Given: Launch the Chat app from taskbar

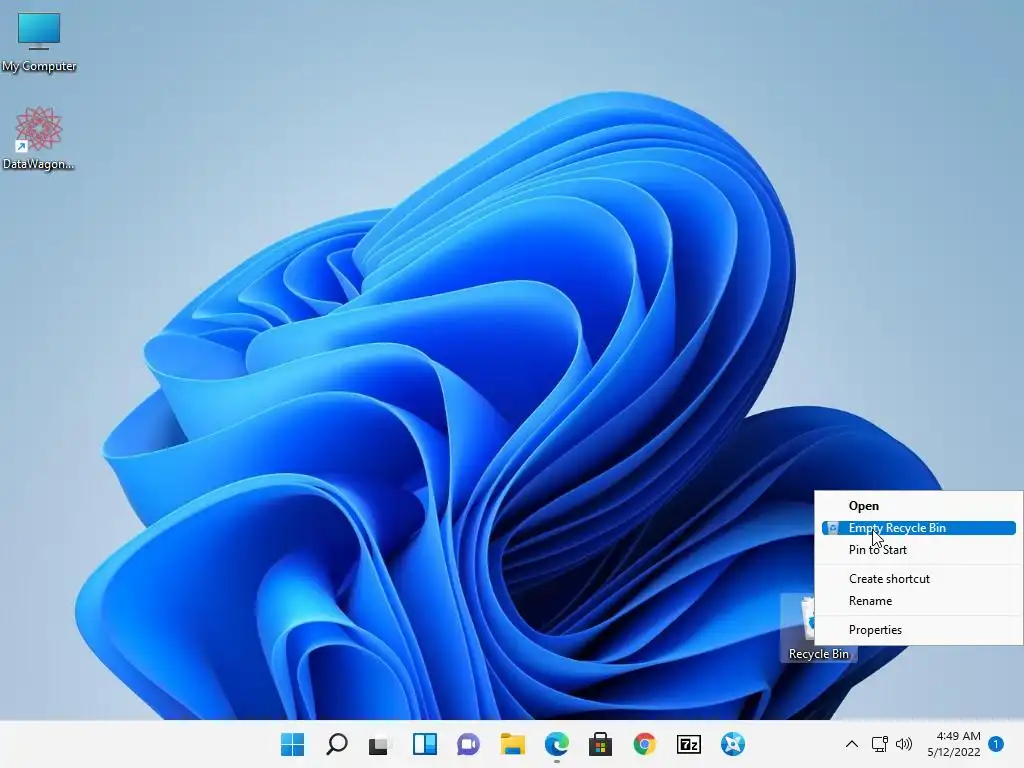Looking at the screenshot, I should pos(468,744).
